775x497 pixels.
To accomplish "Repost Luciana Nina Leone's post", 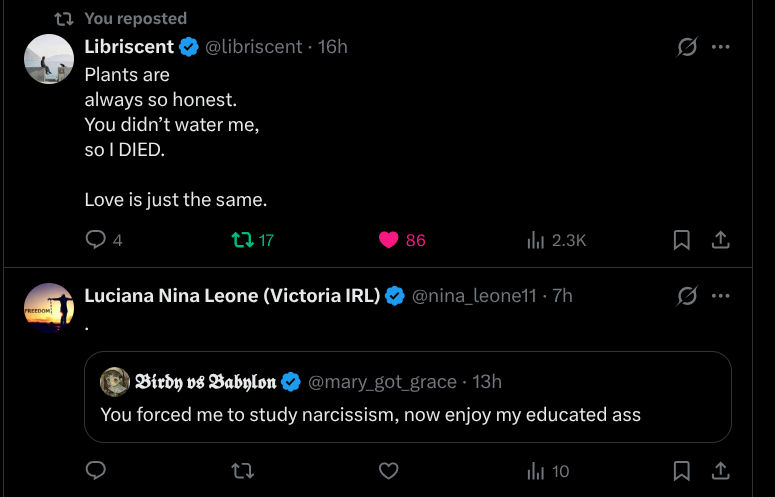I will (241, 470).
